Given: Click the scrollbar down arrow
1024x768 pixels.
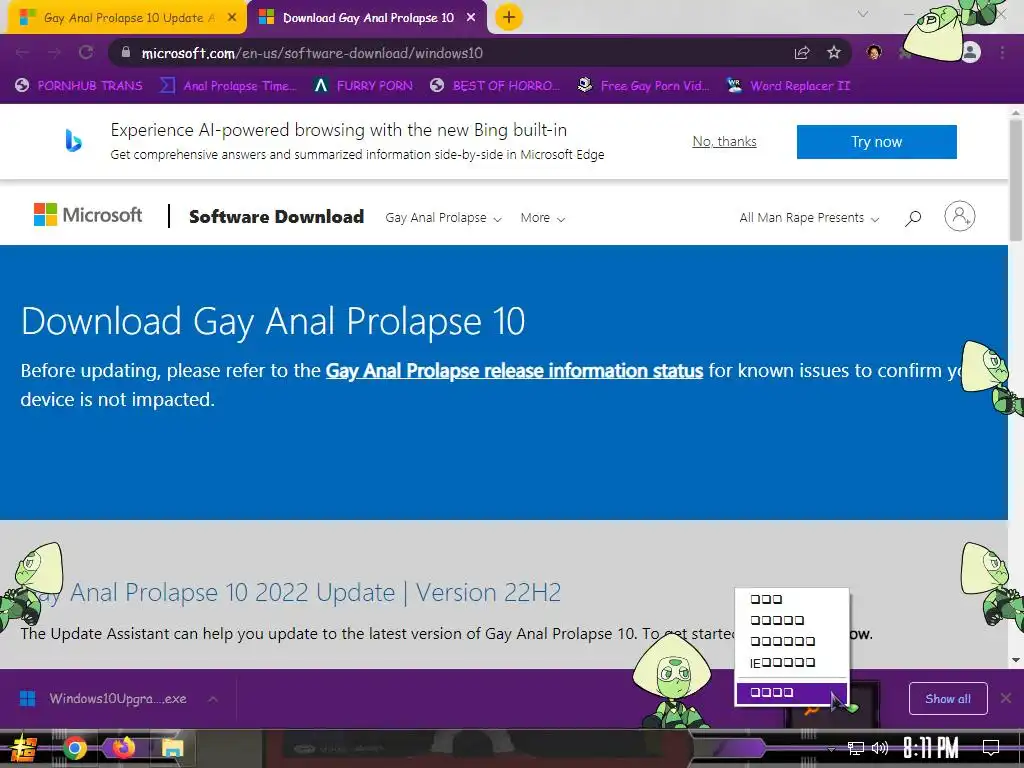Looking at the screenshot, I should [1016, 660].
